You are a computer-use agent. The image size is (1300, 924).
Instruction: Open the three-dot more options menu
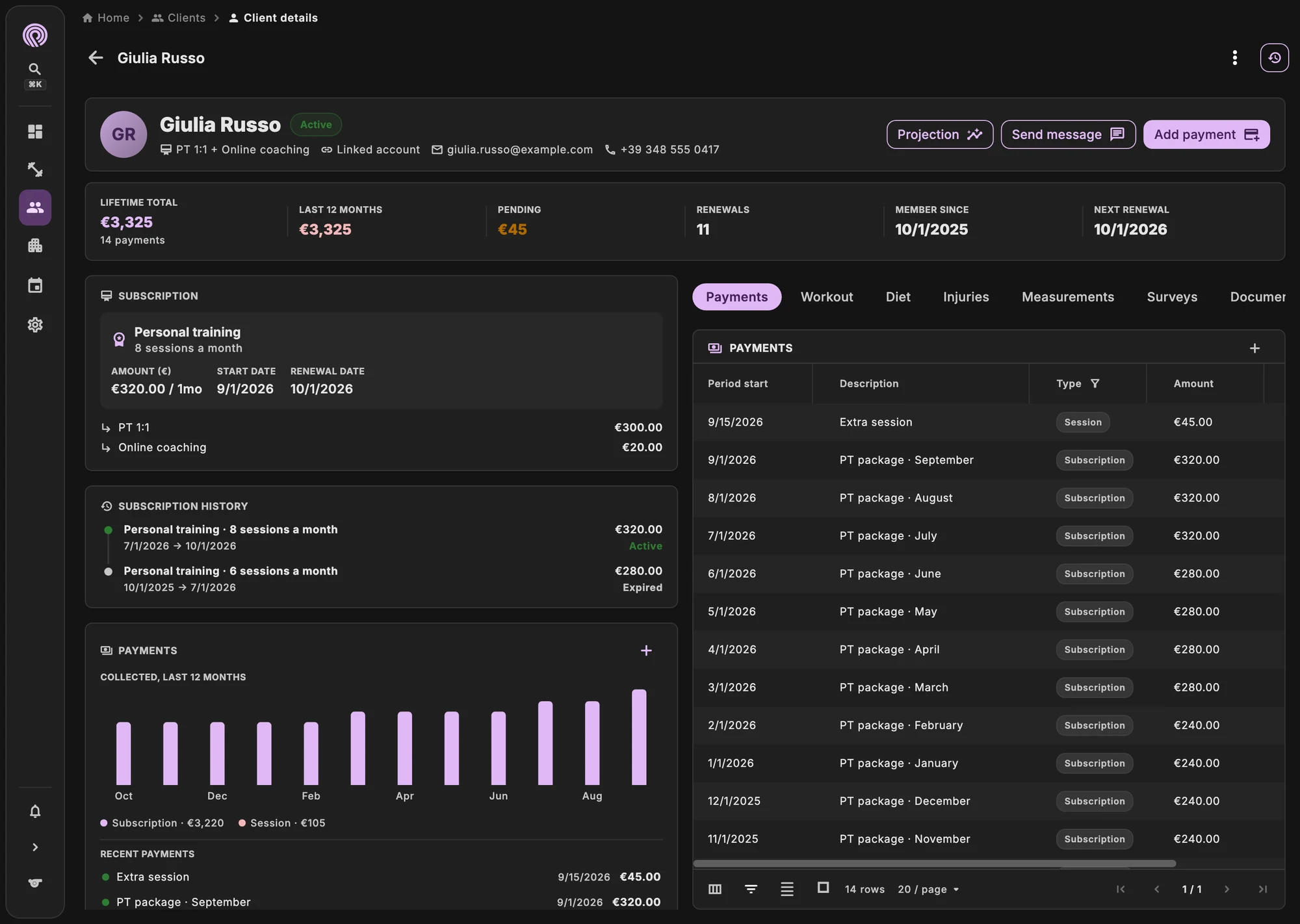[1234, 58]
